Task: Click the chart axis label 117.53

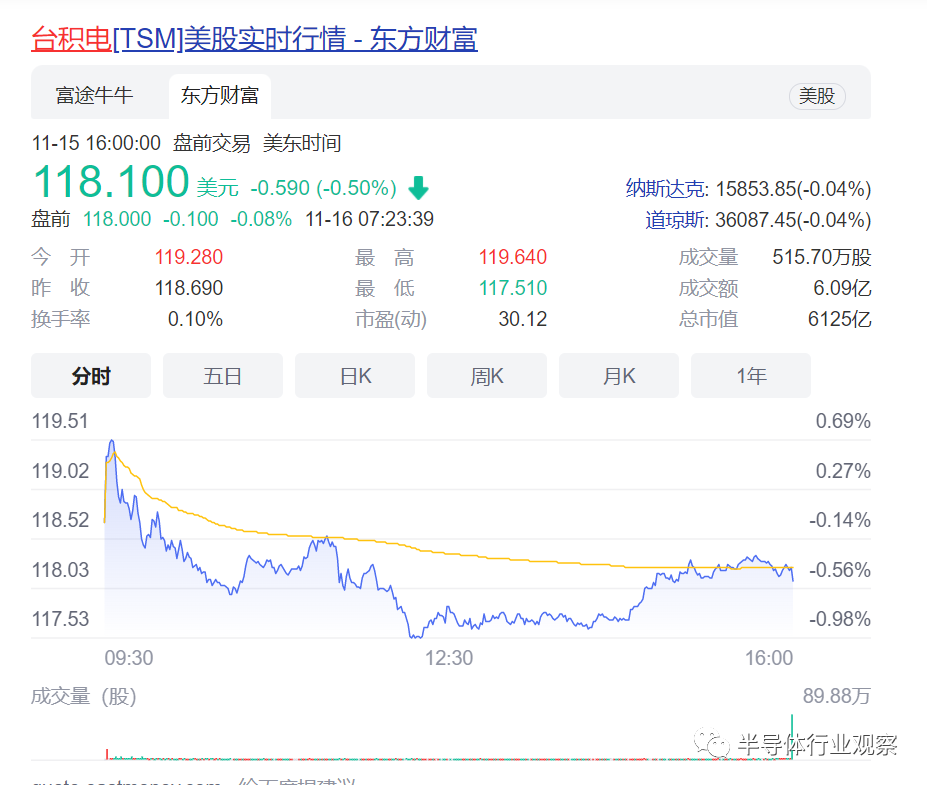Action: pyautogui.click(x=60, y=619)
